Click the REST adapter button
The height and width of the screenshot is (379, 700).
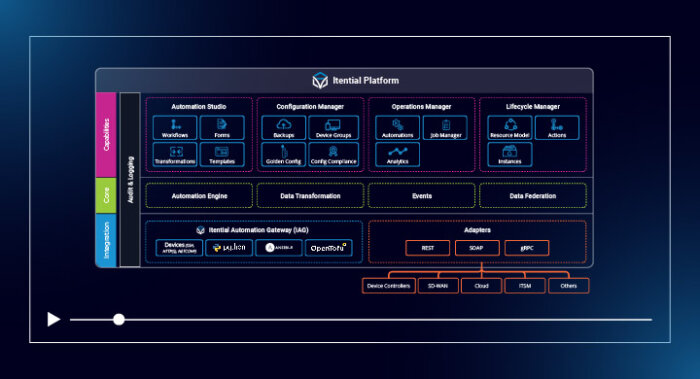click(427, 248)
